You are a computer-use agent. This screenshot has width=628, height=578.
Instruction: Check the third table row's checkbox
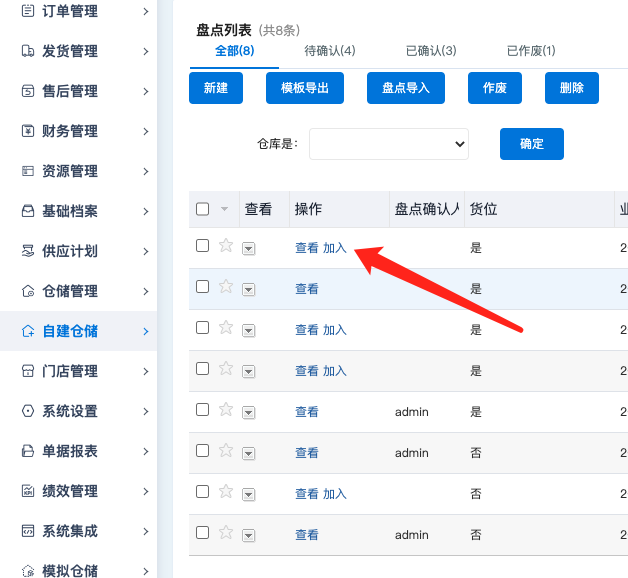202,327
